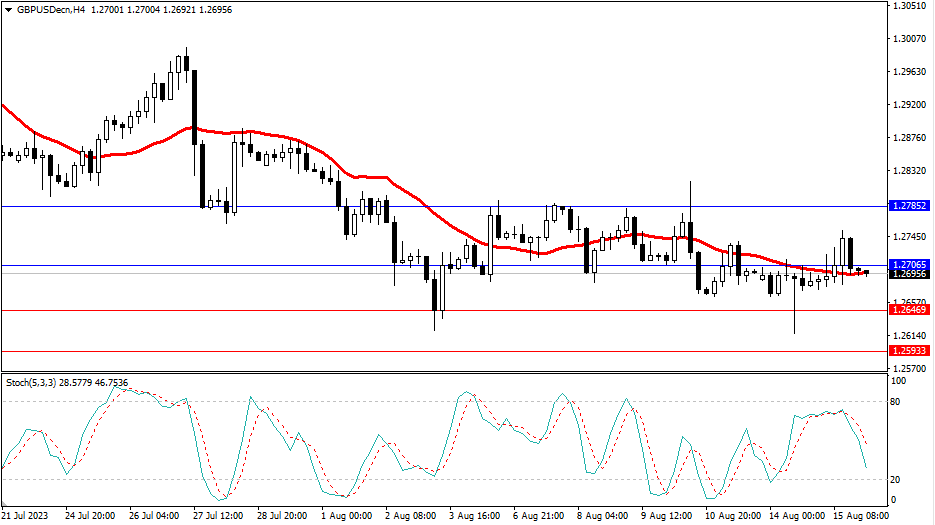Click the 20 level on stochastic scale
Image resolution: width=935 pixels, height=525 pixels.
(897, 479)
